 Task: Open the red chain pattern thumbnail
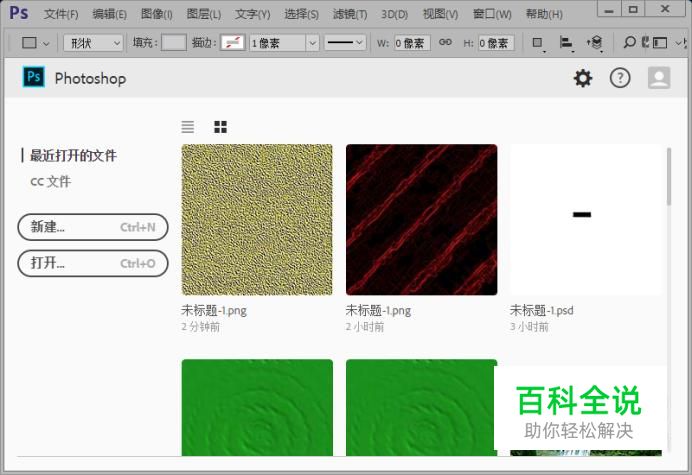(421, 219)
